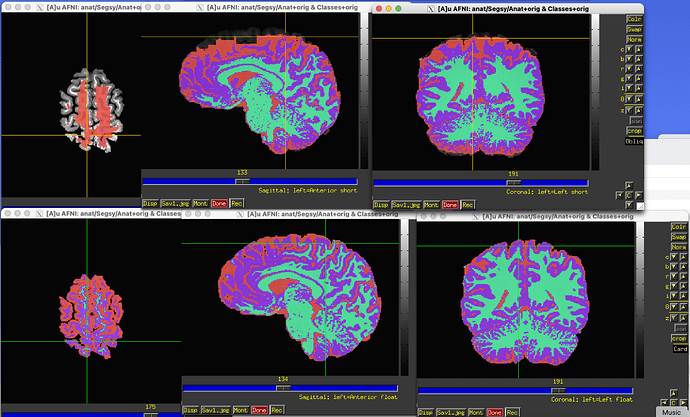Click 'i' up arrow in upper coronal window
This screenshot has height=417, width=690.
coord(639,88)
